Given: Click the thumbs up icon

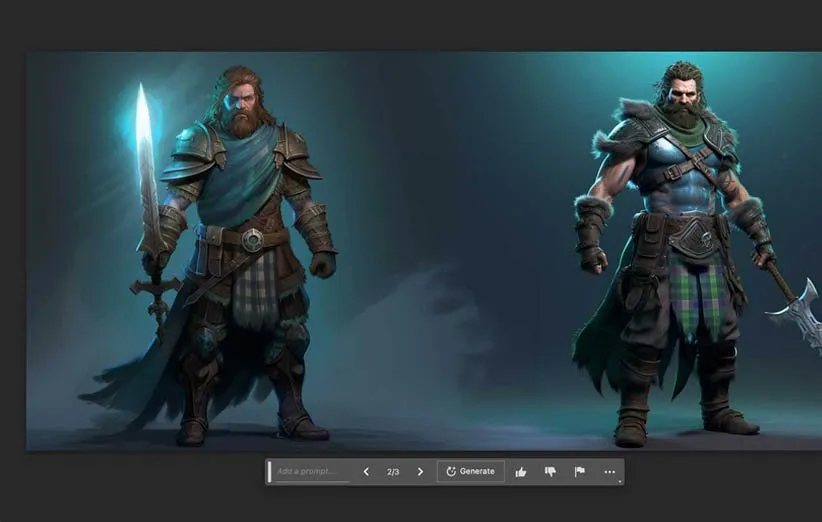Looking at the screenshot, I should tap(521, 472).
